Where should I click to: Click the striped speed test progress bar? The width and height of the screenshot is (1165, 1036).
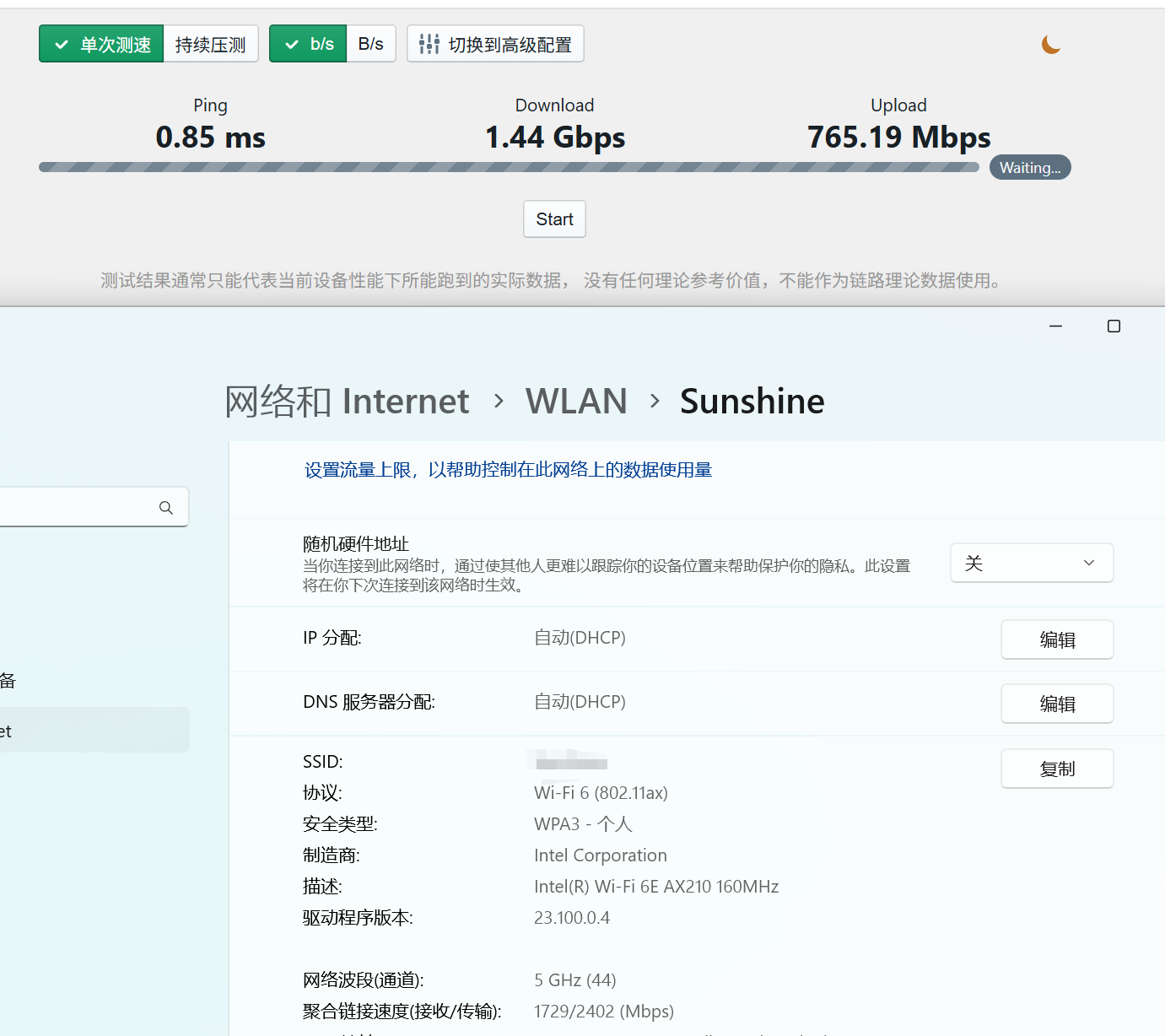click(508, 167)
